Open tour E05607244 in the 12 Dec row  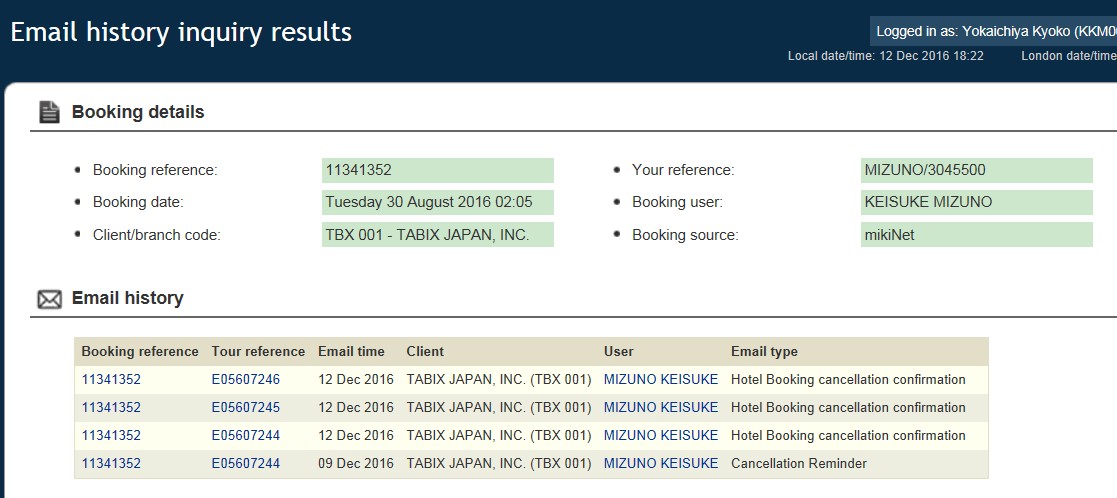(x=245, y=436)
